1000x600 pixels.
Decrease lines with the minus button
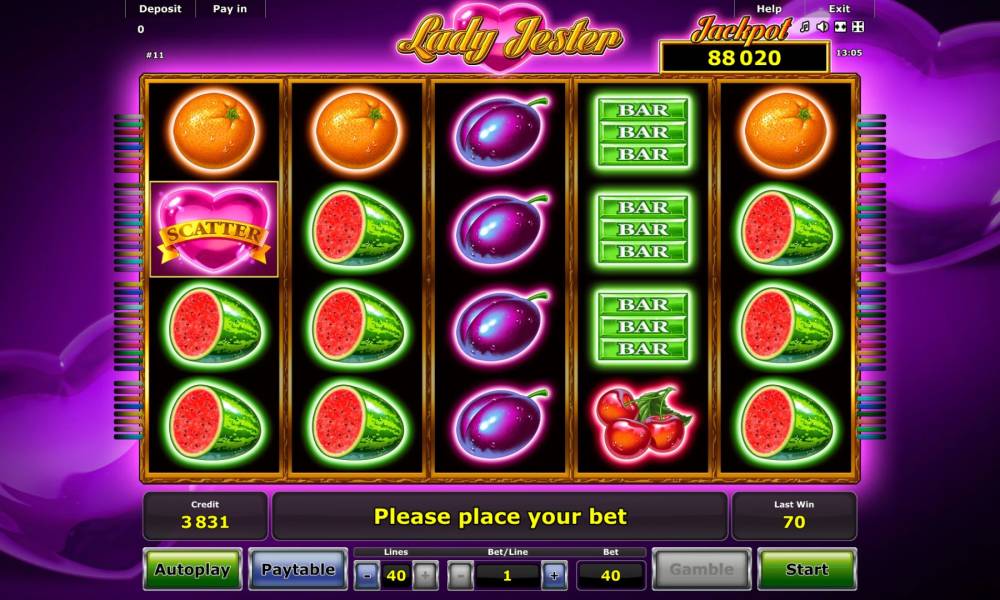coord(367,576)
